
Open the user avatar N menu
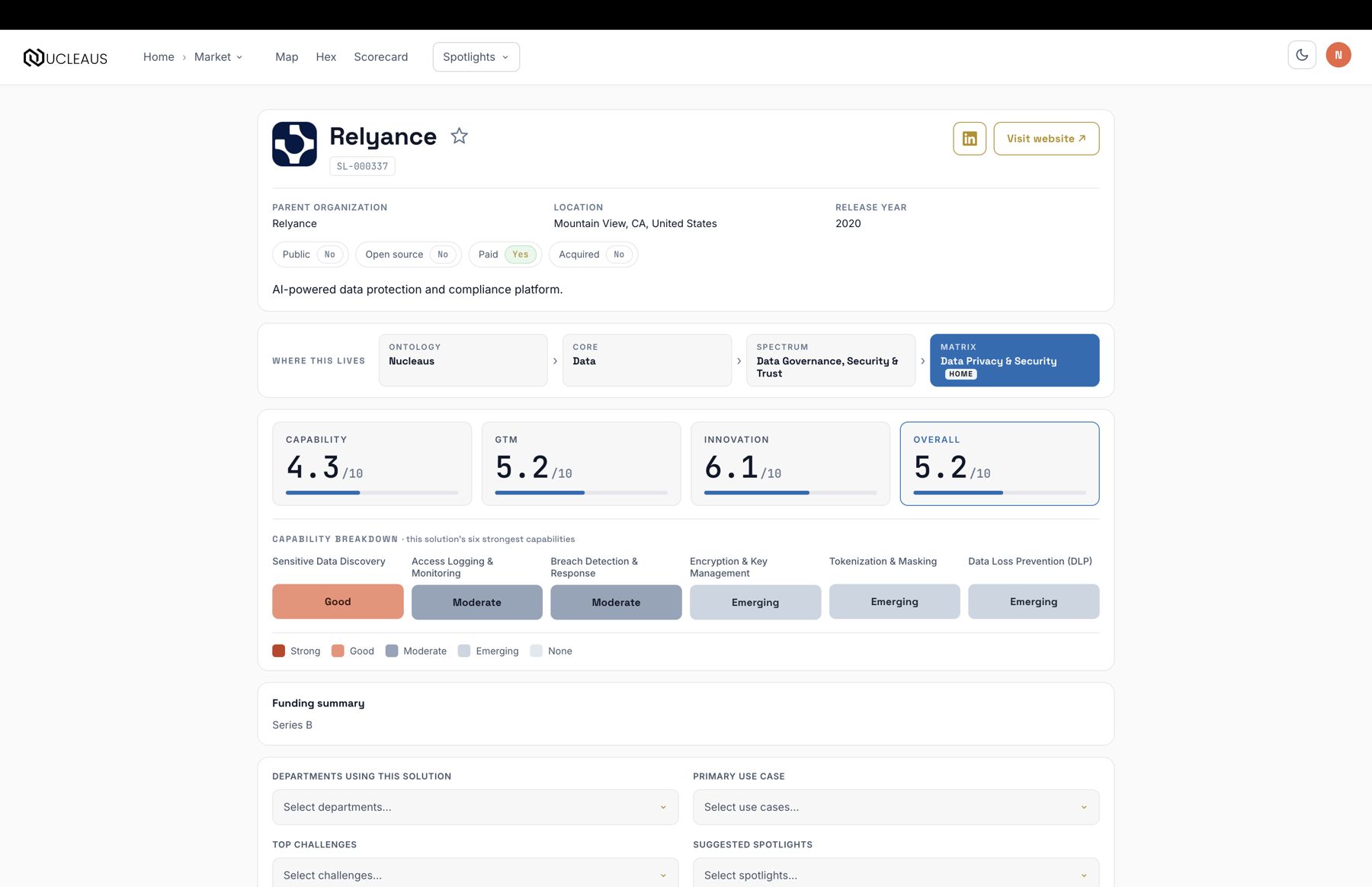click(1338, 55)
